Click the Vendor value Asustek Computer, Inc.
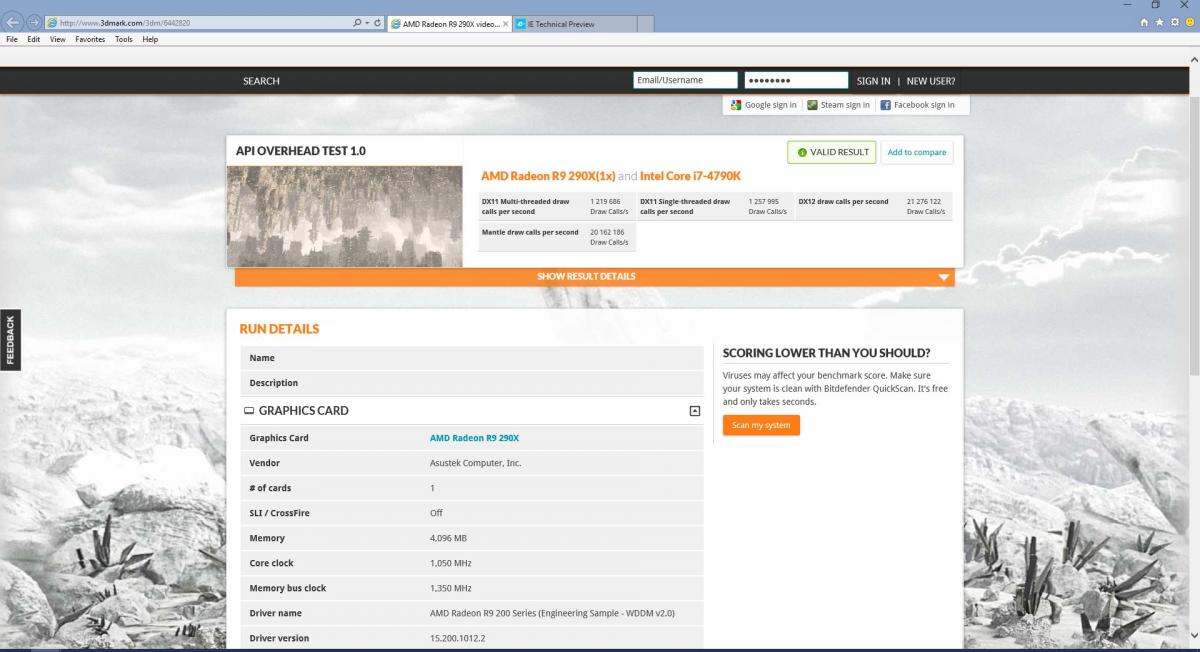The width and height of the screenshot is (1200, 652). [475, 463]
